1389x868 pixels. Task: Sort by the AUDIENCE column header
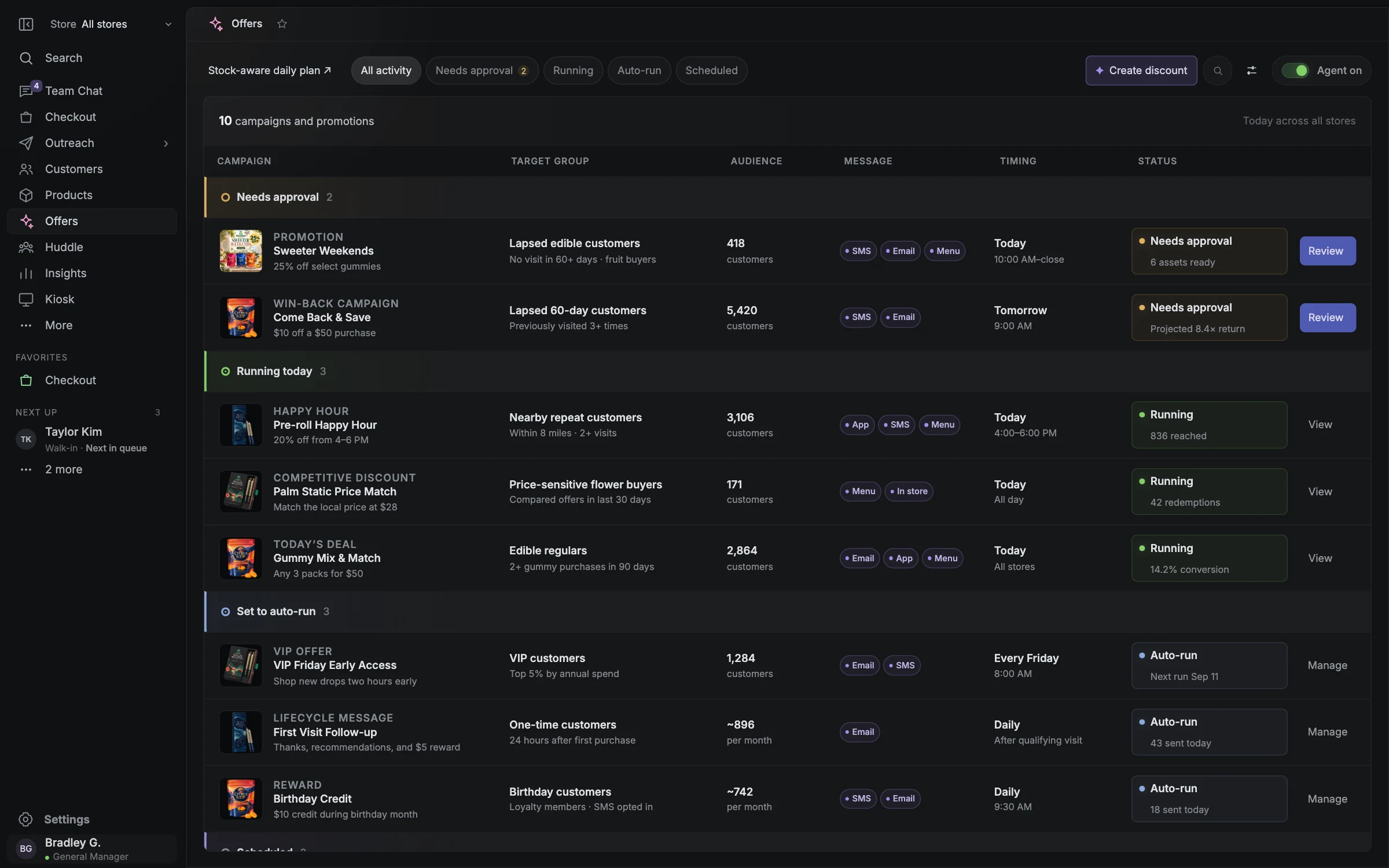coord(756,161)
